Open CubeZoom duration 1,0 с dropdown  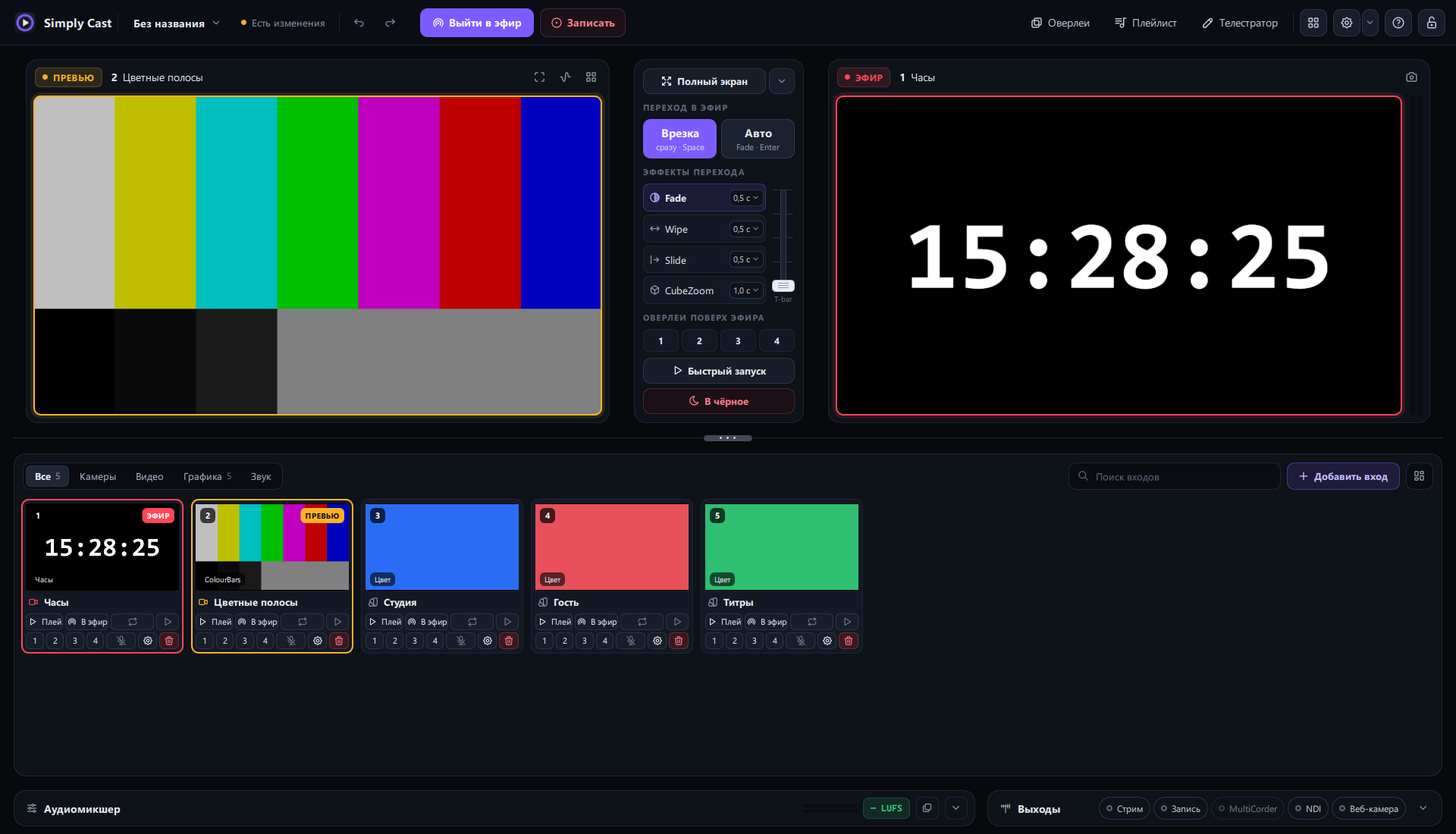pos(745,290)
